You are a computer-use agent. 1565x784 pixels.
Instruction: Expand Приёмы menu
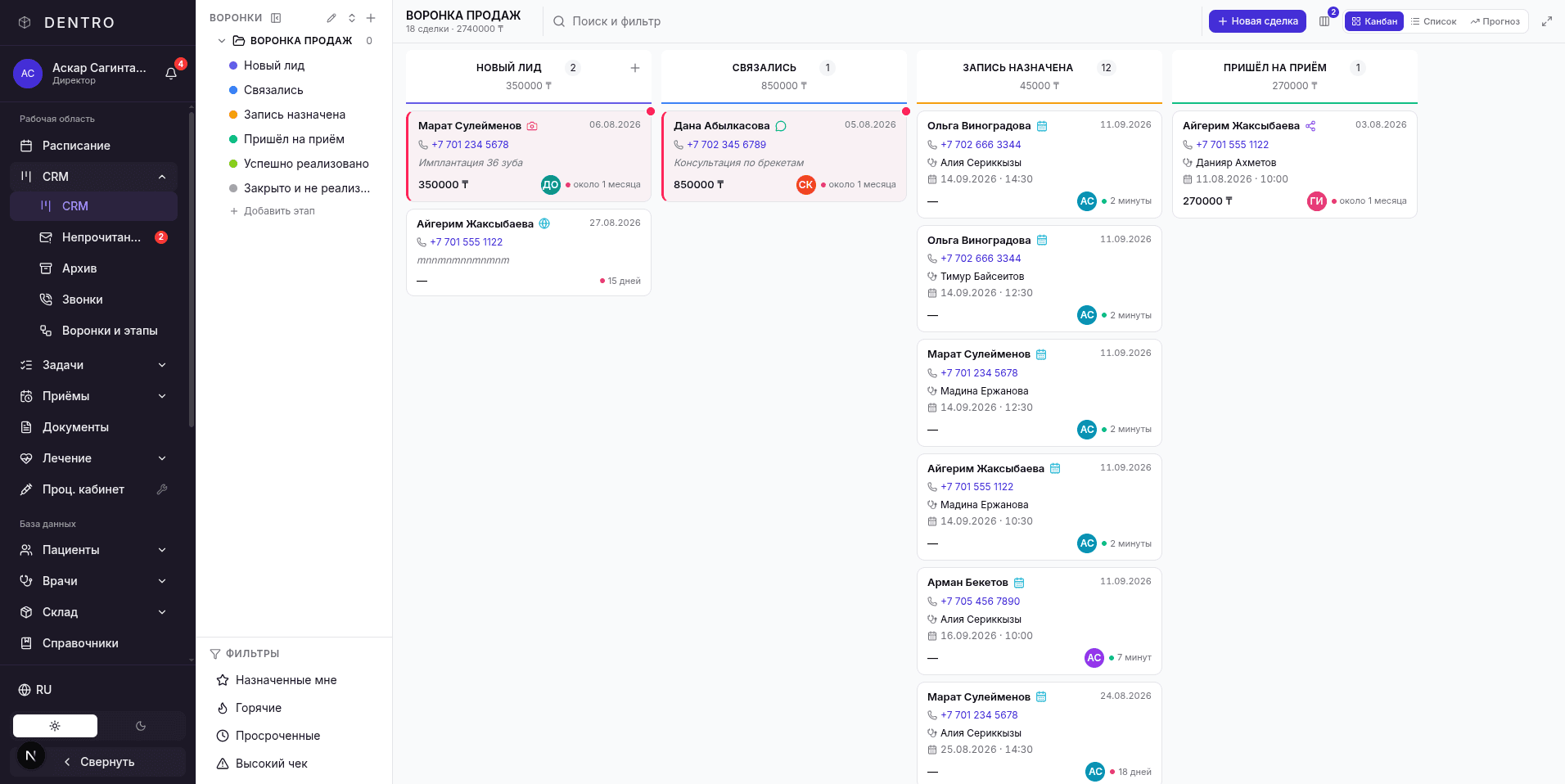click(93, 396)
